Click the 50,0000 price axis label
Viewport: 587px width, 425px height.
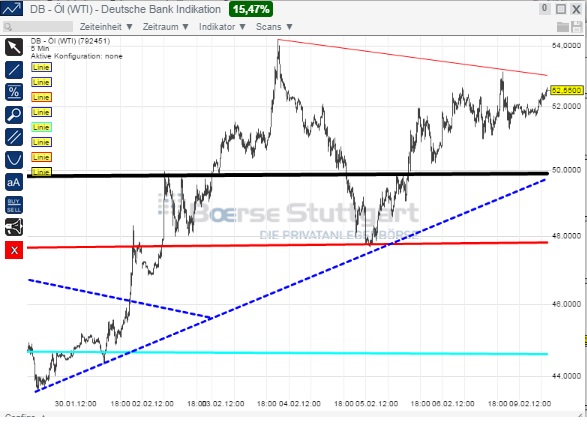tap(566, 170)
